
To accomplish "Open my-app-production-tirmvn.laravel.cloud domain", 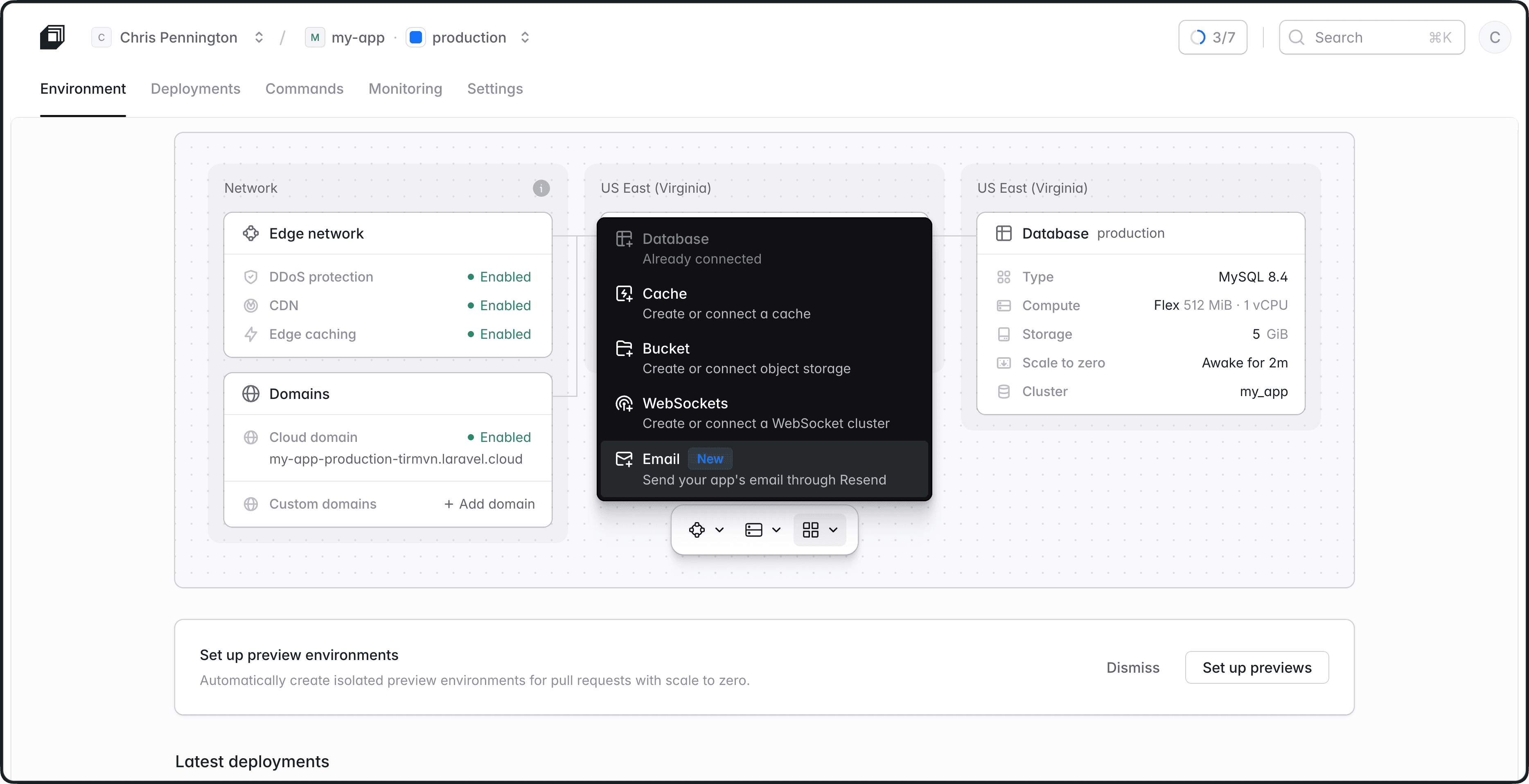I will point(396,459).
